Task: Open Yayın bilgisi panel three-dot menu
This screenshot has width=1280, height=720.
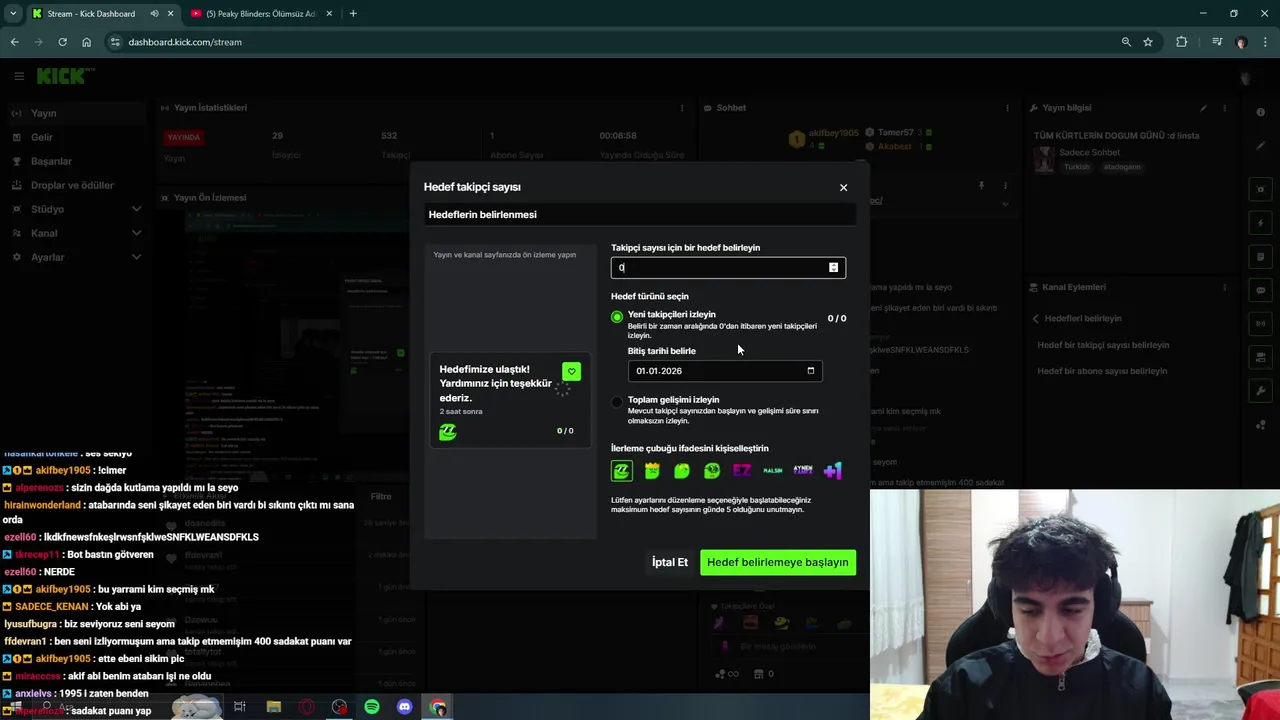Action: [1224, 108]
